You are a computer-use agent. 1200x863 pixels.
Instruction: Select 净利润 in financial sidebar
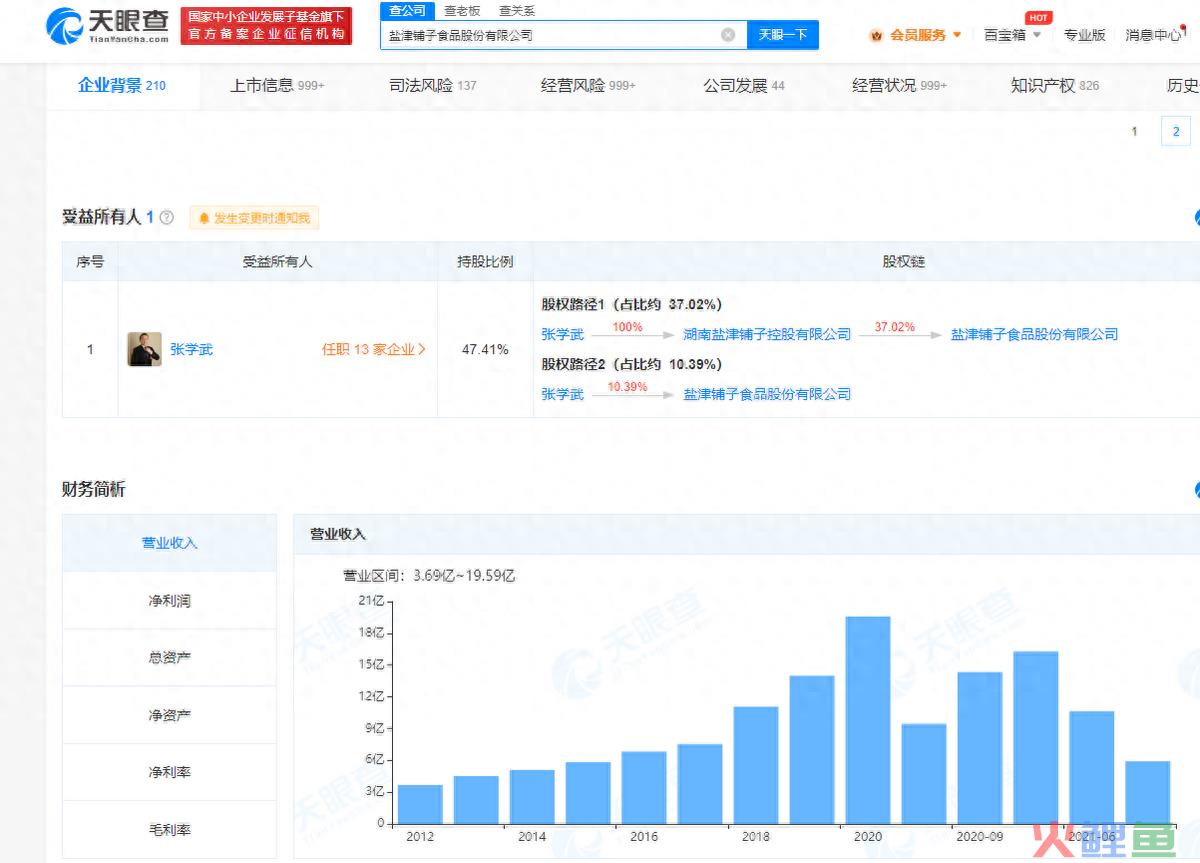tap(169, 600)
